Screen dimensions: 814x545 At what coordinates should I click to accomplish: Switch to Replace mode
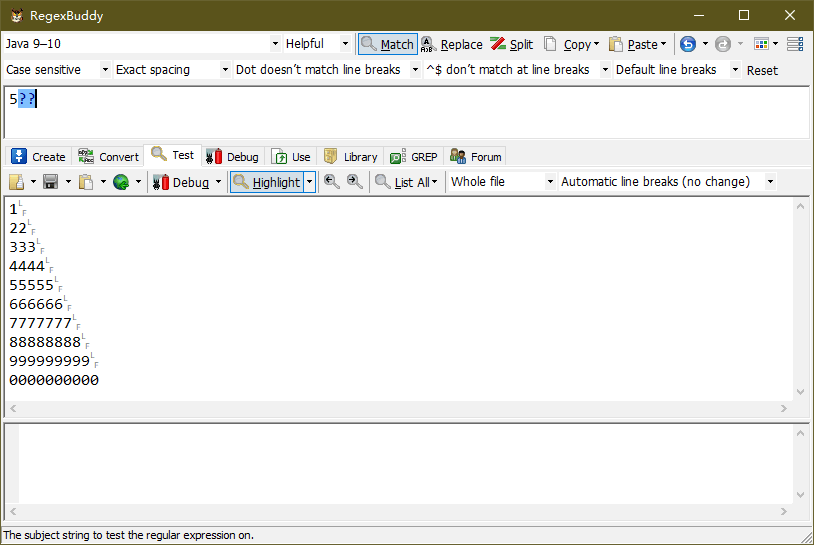click(x=452, y=44)
